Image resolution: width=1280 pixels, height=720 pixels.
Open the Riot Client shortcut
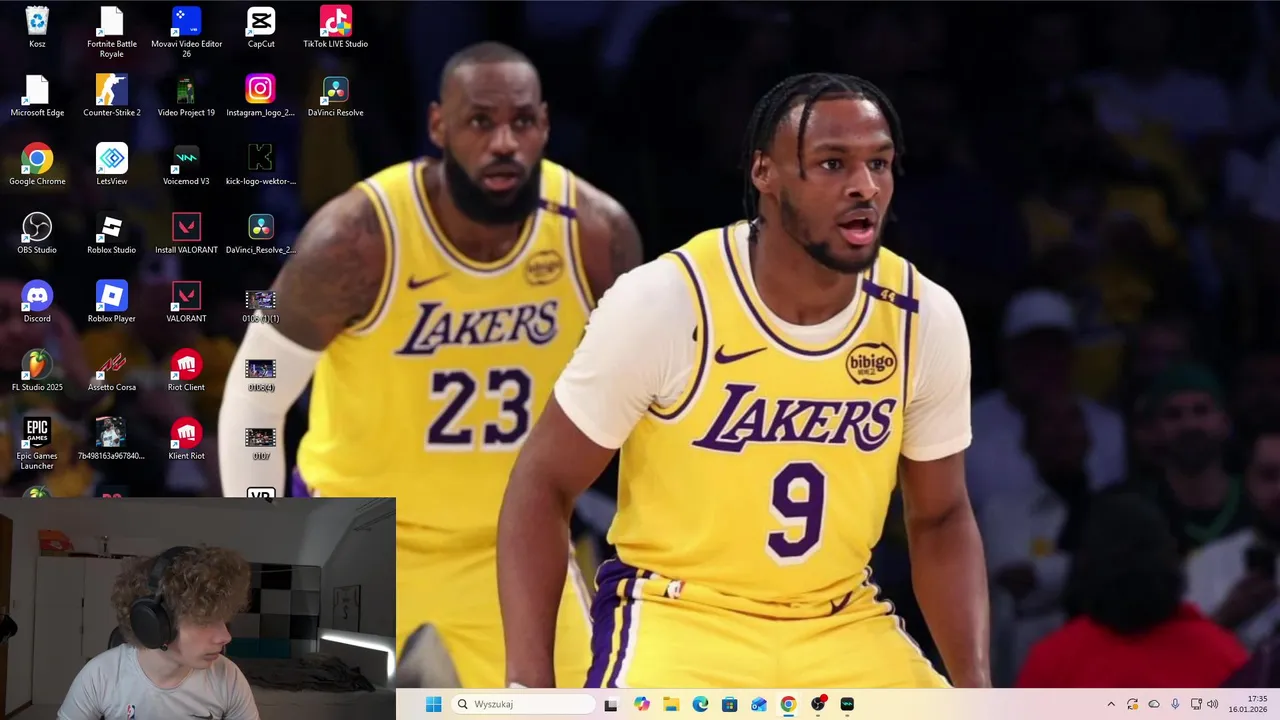point(186,371)
